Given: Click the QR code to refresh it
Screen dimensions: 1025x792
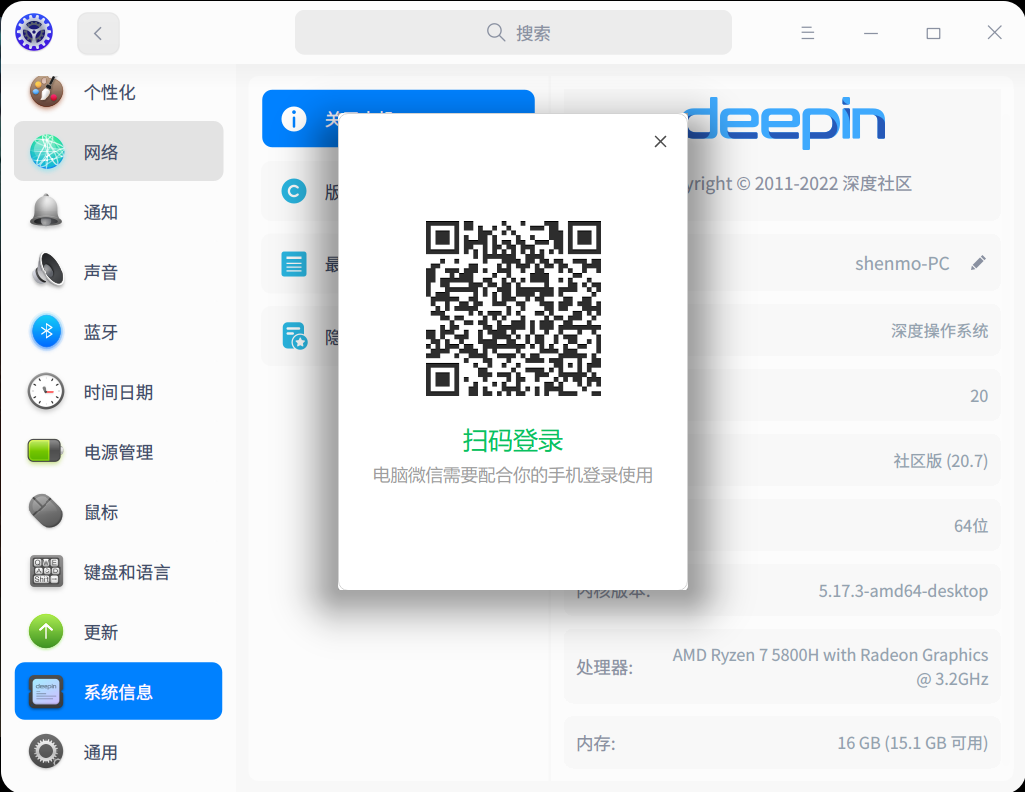Looking at the screenshot, I should tap(512, 307).
